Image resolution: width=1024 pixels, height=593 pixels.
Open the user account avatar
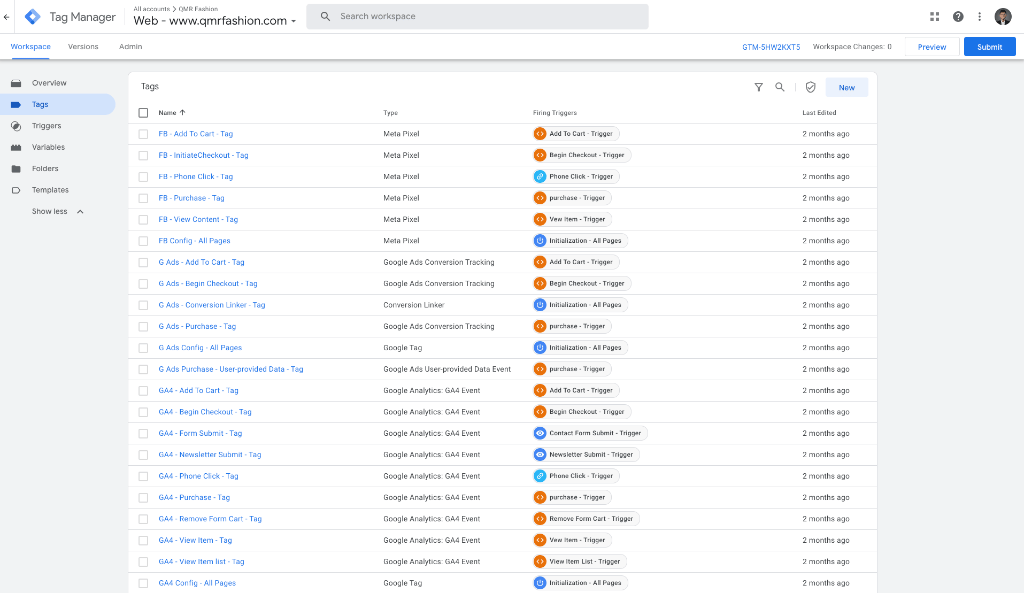tap(1003, 17)
